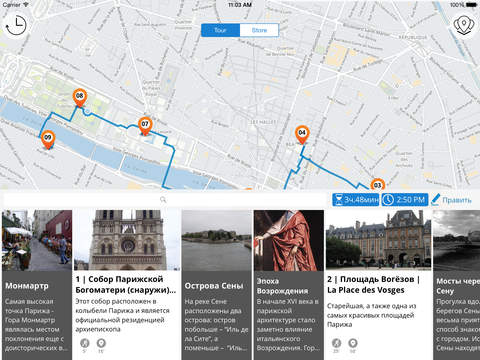Viewport: 480px width, 360px height.
Task: Switch to the Store tab
Action: [x=259, y=30]
